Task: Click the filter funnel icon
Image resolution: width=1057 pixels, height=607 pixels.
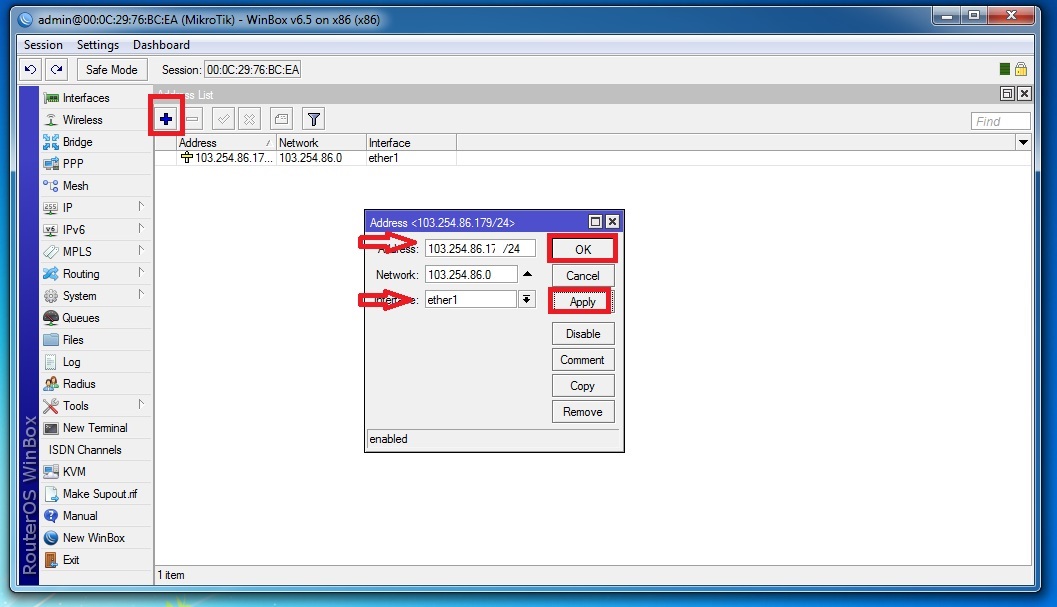Action: coord(313,119)
